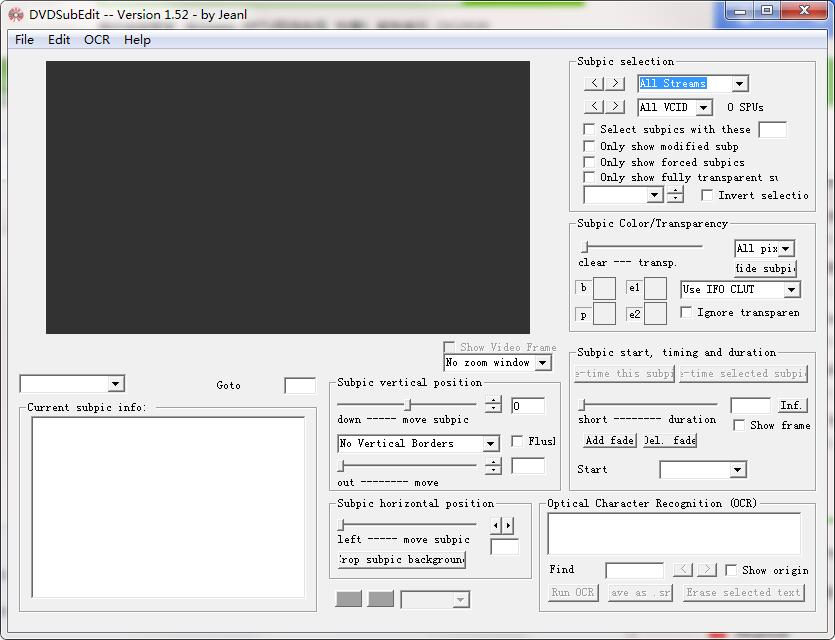Click the out-move slider
Screen dimensions: 835x640
(407, 466)
